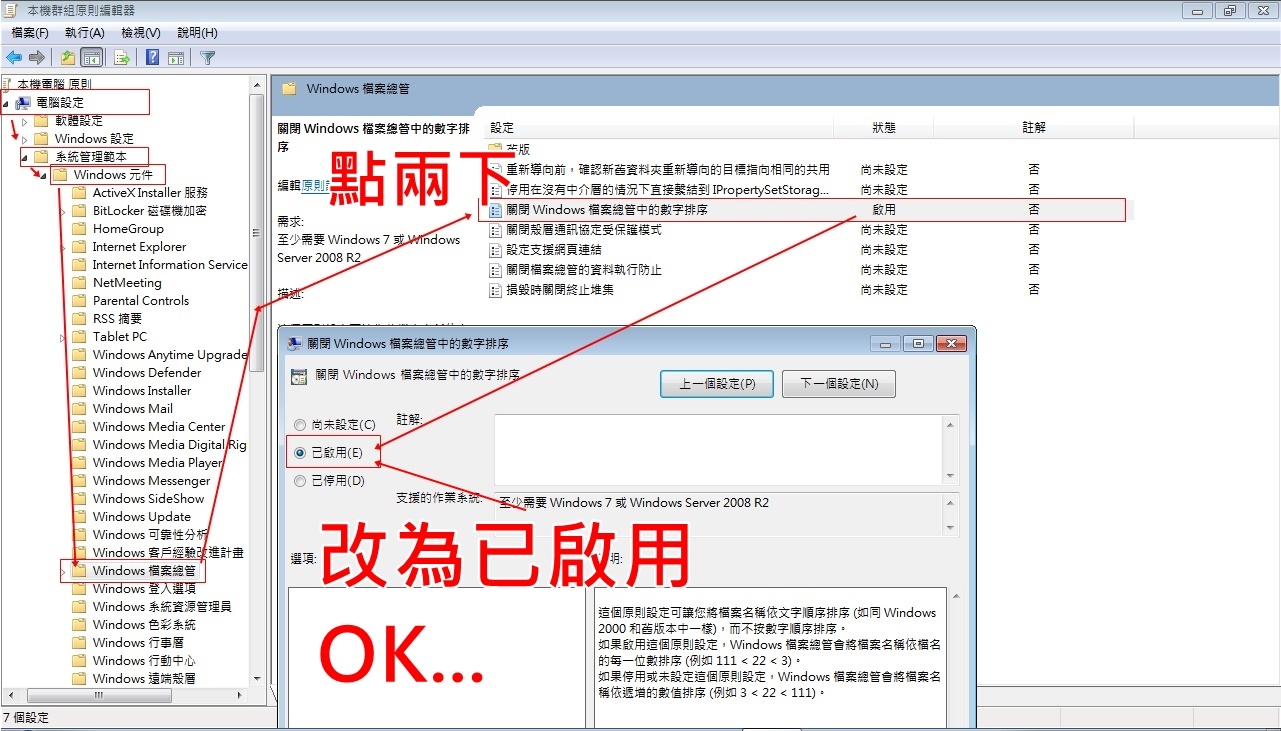Viewport: 1281px width, 731px height.
Task: Open the 檔案(F) menu
Action: pyautogui.click(x=30, y=33)
